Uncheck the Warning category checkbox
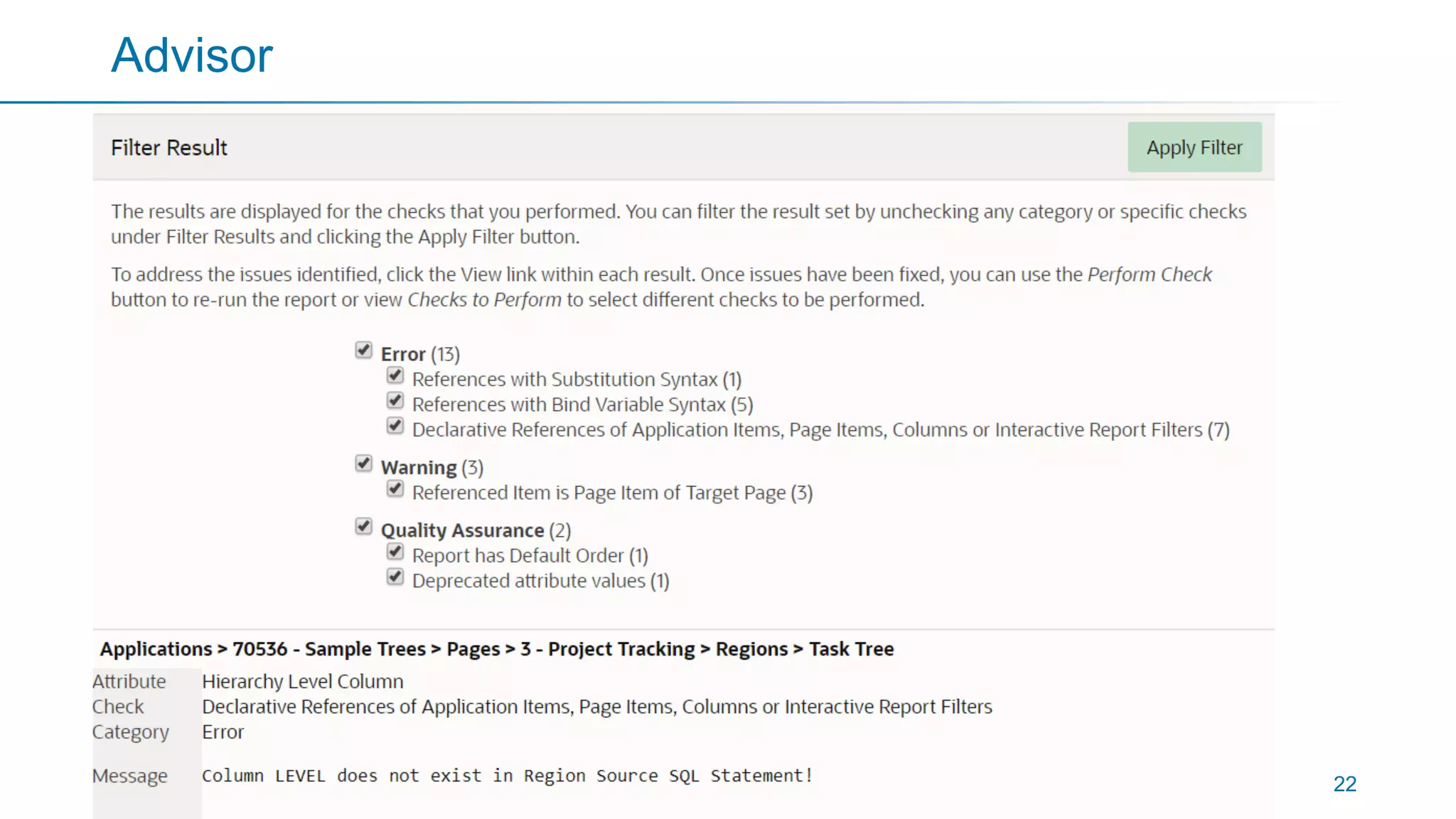Screen dimensions: 1456x819 point(363,464)
